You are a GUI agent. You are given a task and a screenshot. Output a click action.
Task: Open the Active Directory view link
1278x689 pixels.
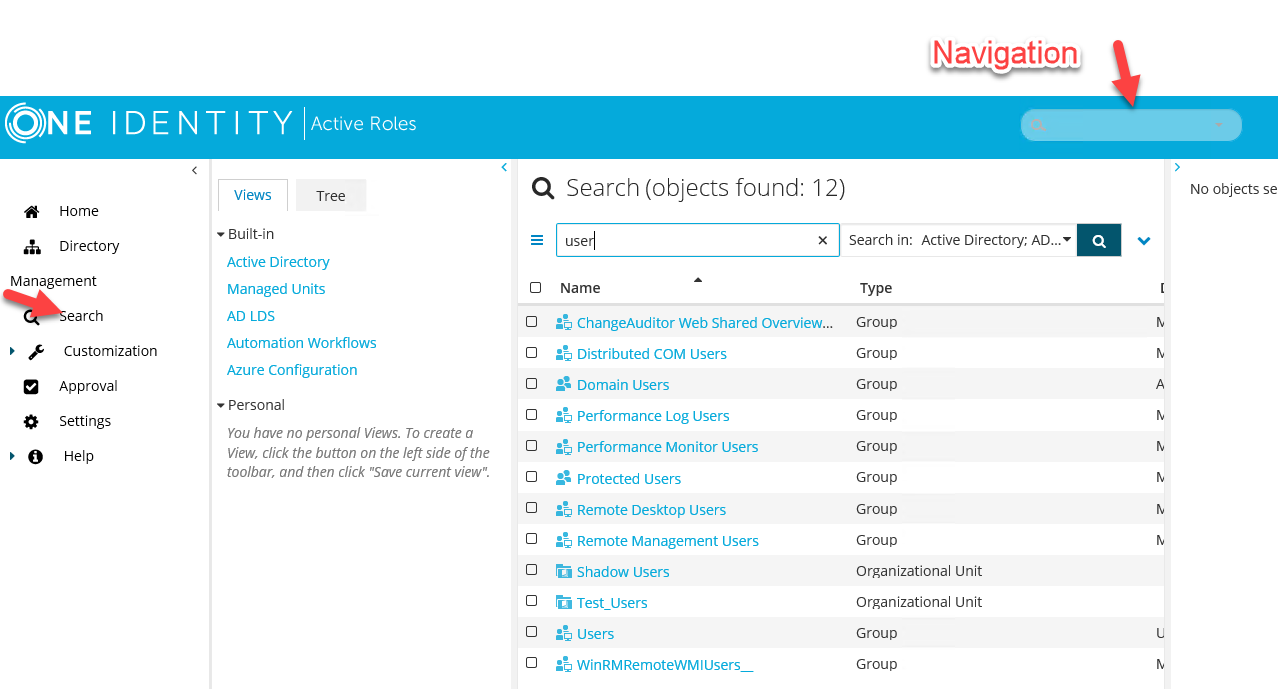click(278, 262)
